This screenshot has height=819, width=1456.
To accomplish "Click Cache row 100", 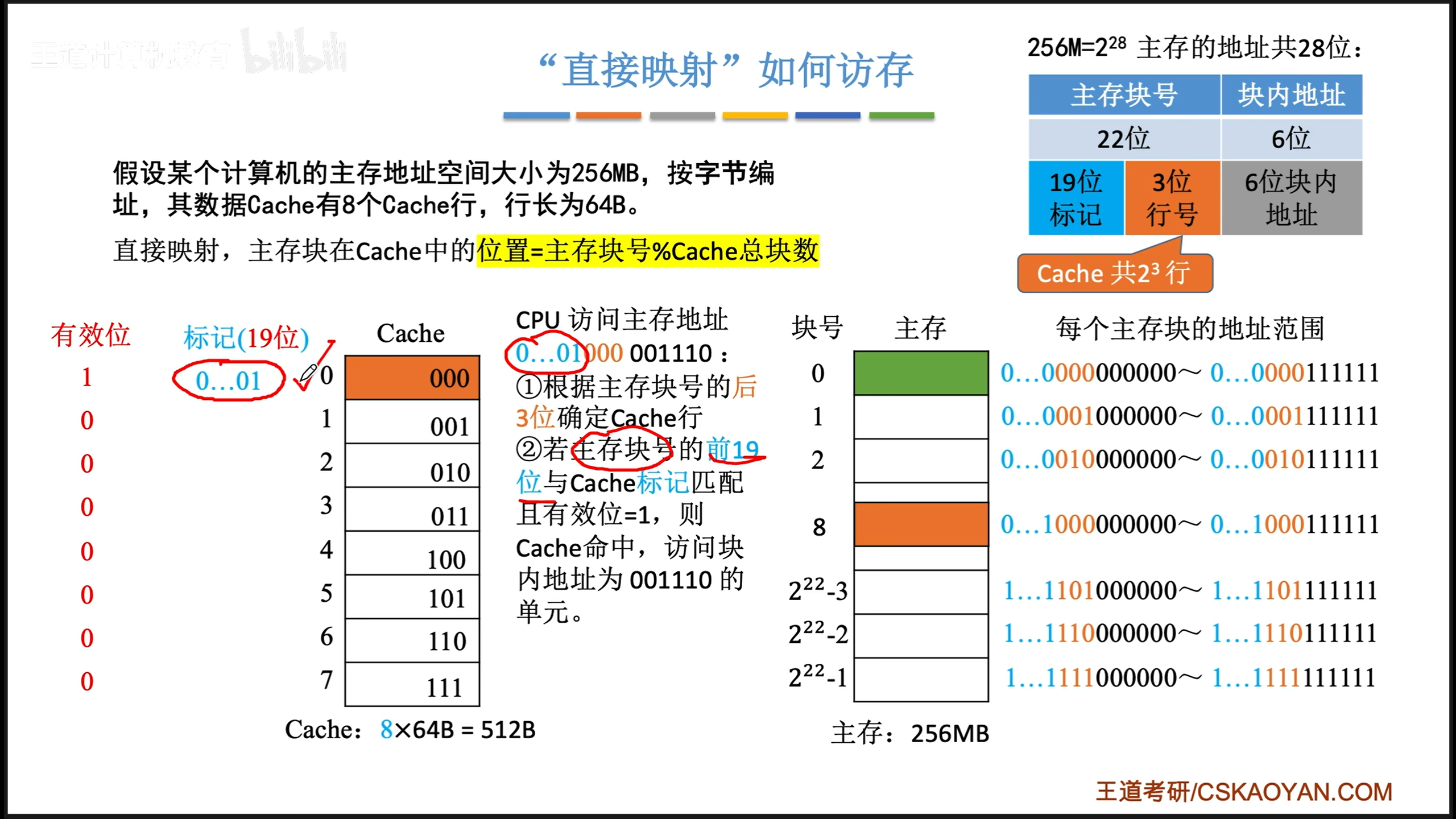I will pyautogui.click(x=412, y=553).
